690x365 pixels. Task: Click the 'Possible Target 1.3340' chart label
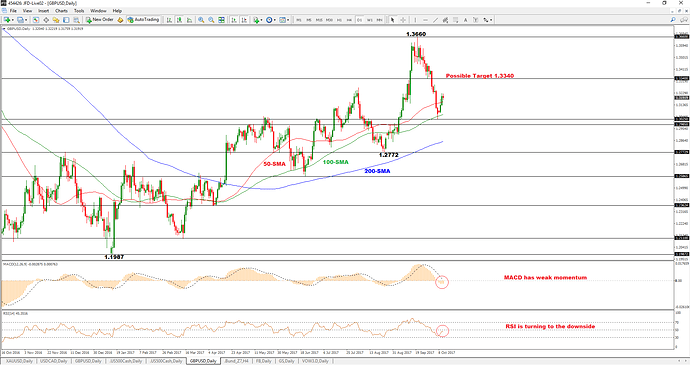point(480,76)
